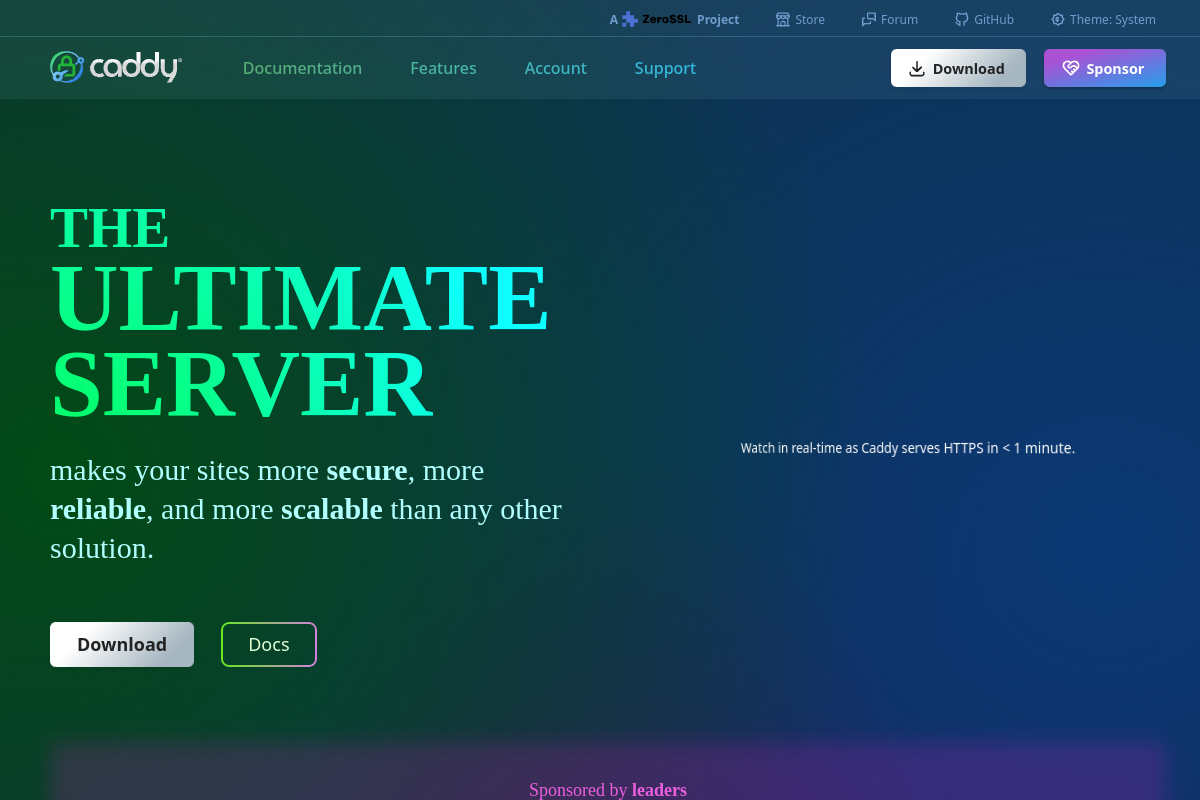1200x800 pixels.
Task: Open the Forum via its chat icon
Action: pyautogui.click(x=869, y=19)
